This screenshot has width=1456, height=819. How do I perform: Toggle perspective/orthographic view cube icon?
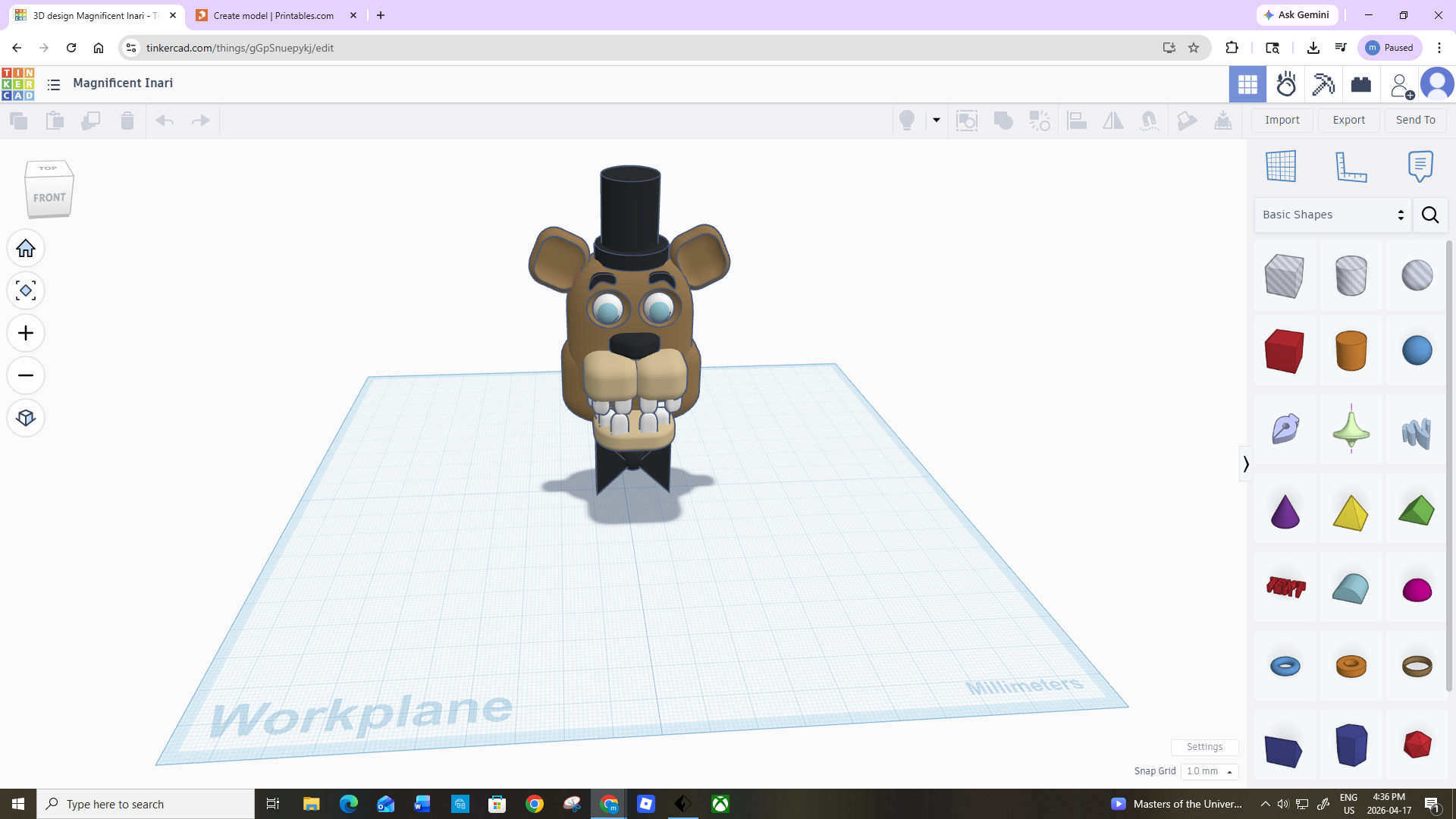pos(26,418)
